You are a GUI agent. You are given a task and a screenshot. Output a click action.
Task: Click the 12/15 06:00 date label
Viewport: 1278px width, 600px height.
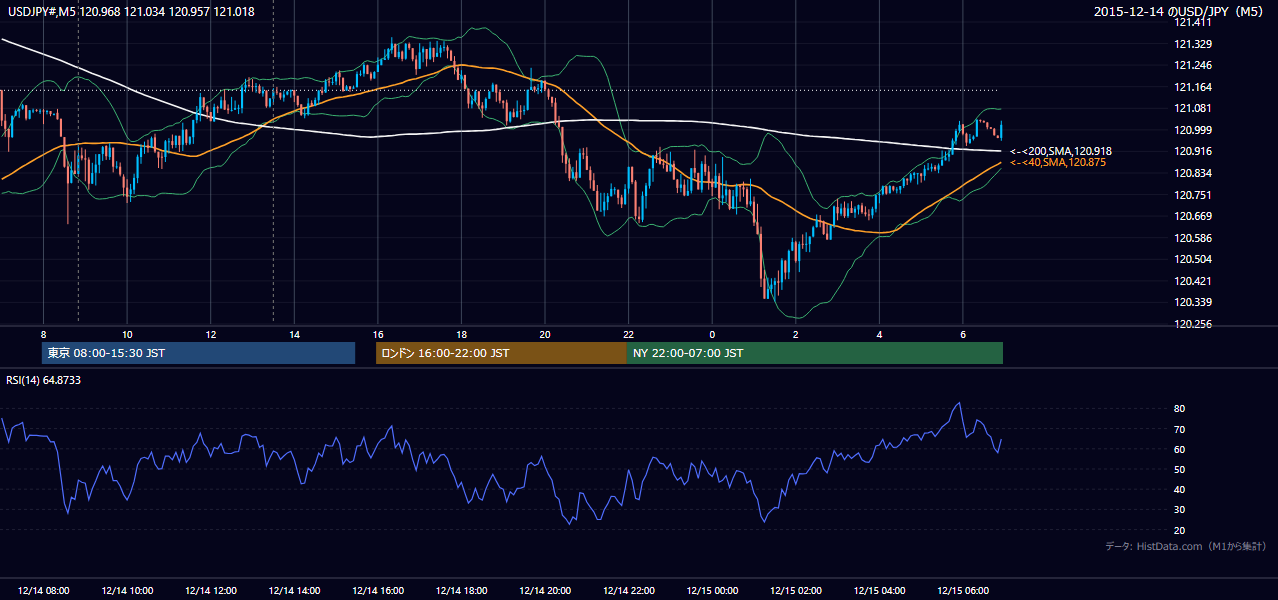coord(963,591)
